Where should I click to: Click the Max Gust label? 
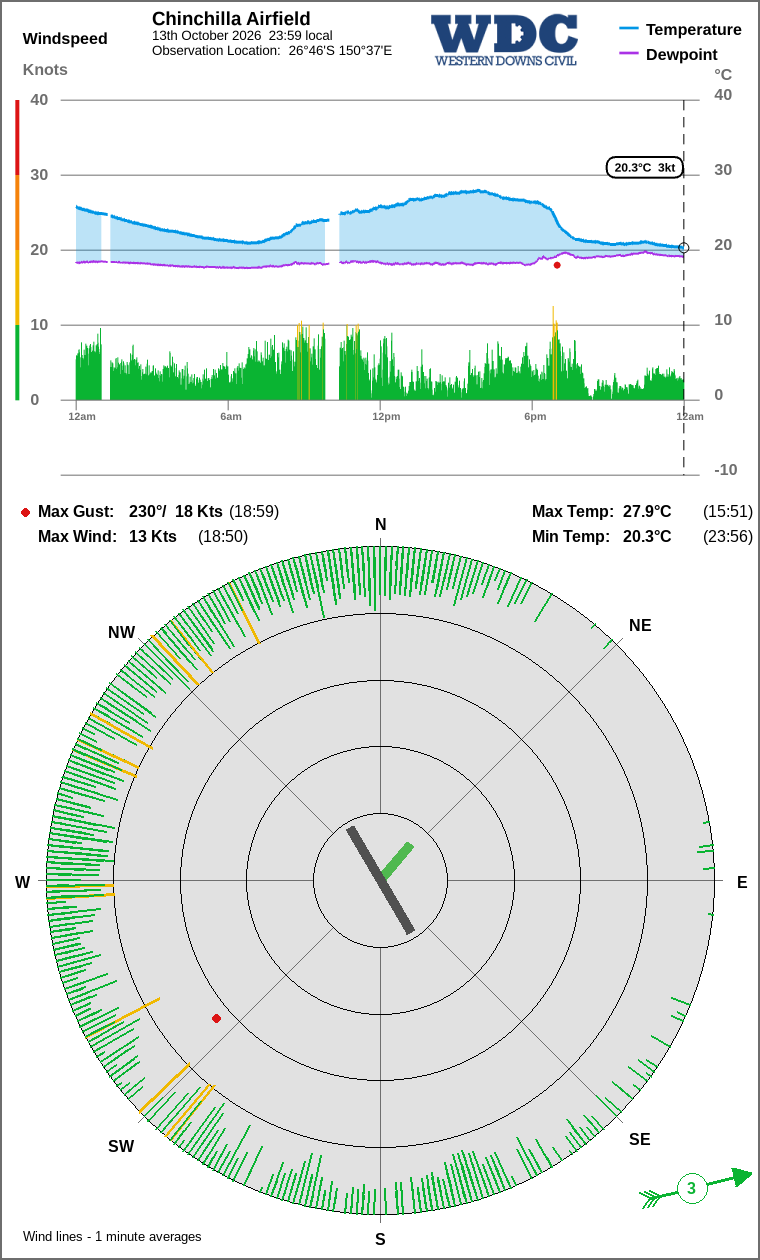[76, 511]
